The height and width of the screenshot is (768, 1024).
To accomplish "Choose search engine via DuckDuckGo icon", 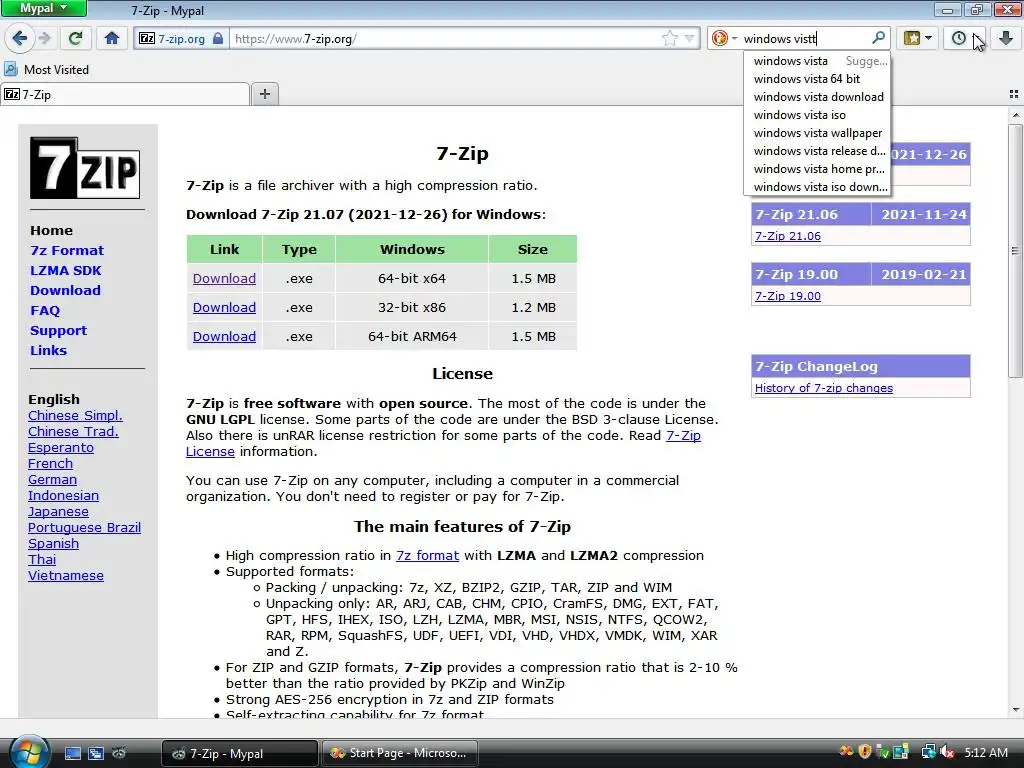I will click(720, 39).
